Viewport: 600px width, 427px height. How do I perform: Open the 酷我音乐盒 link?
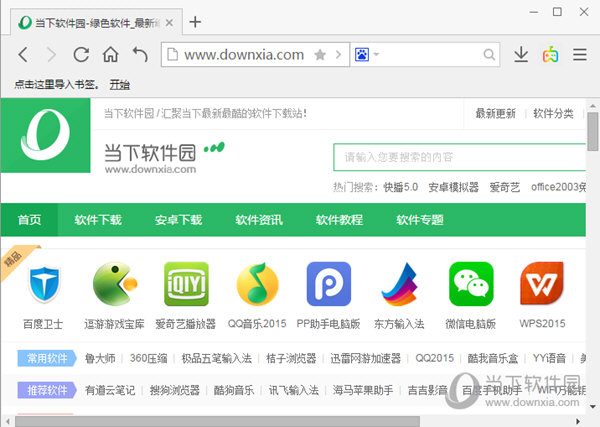[x=493, y=359]
